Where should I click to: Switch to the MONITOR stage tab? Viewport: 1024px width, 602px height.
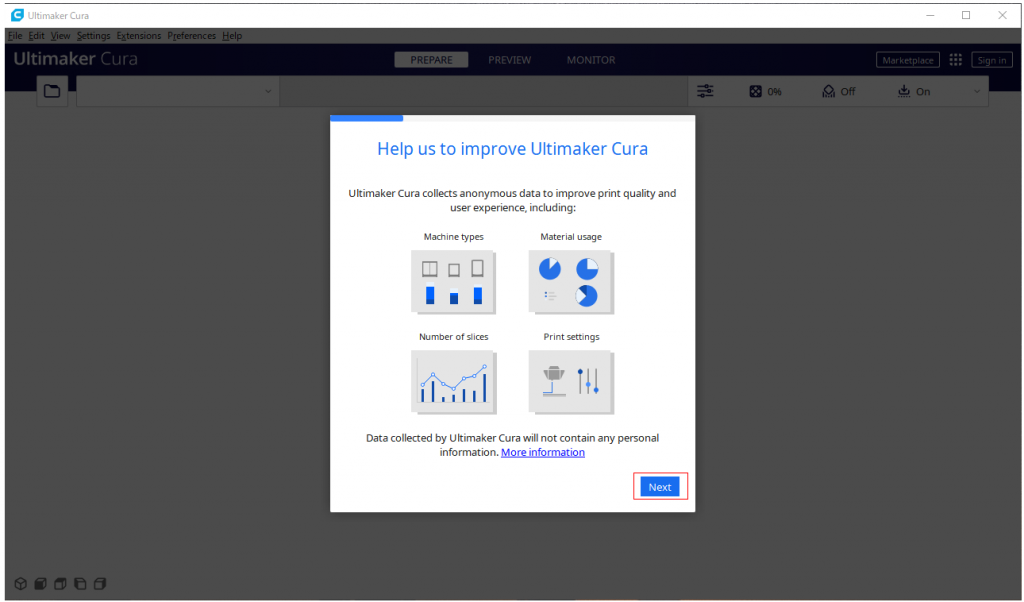(x=591, y=60)
